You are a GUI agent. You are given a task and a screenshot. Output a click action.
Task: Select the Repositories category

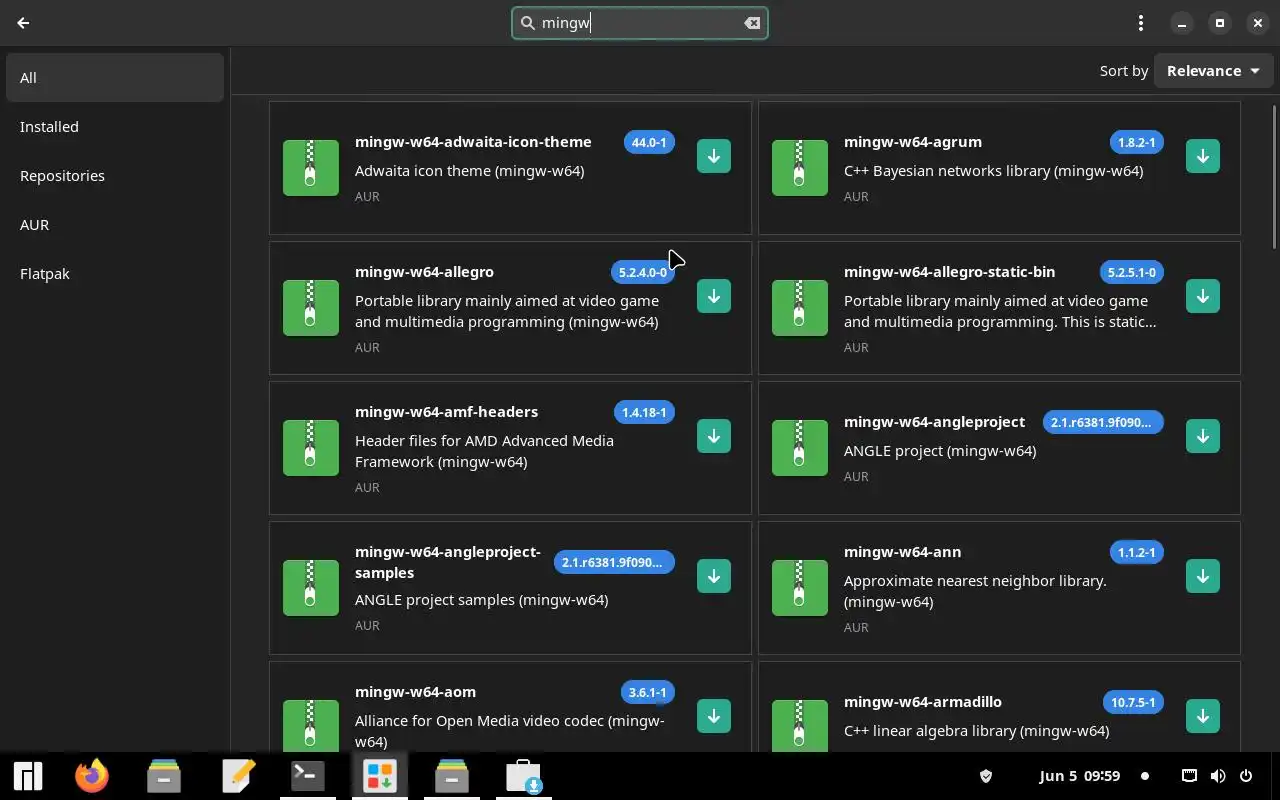(115, 176)
